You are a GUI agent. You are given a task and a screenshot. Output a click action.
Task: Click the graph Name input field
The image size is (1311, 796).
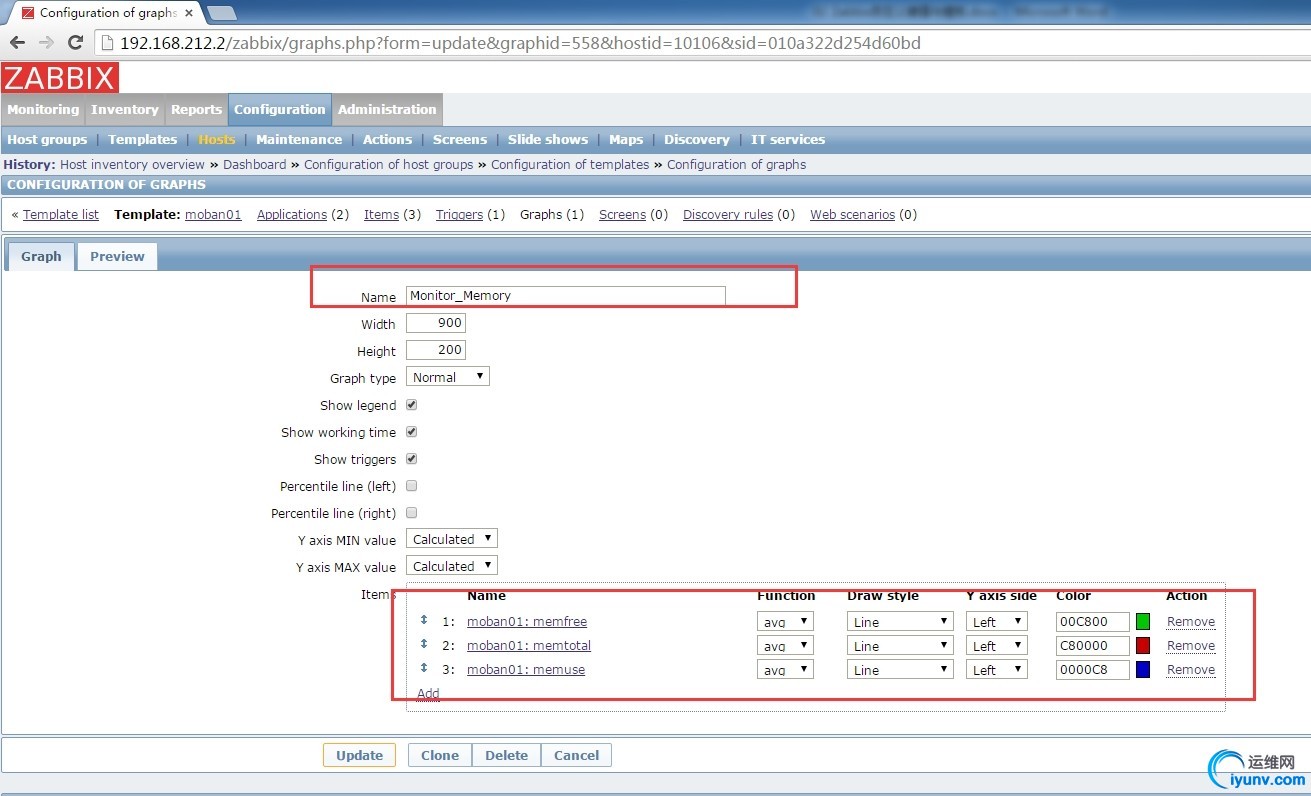coord(565,295)
